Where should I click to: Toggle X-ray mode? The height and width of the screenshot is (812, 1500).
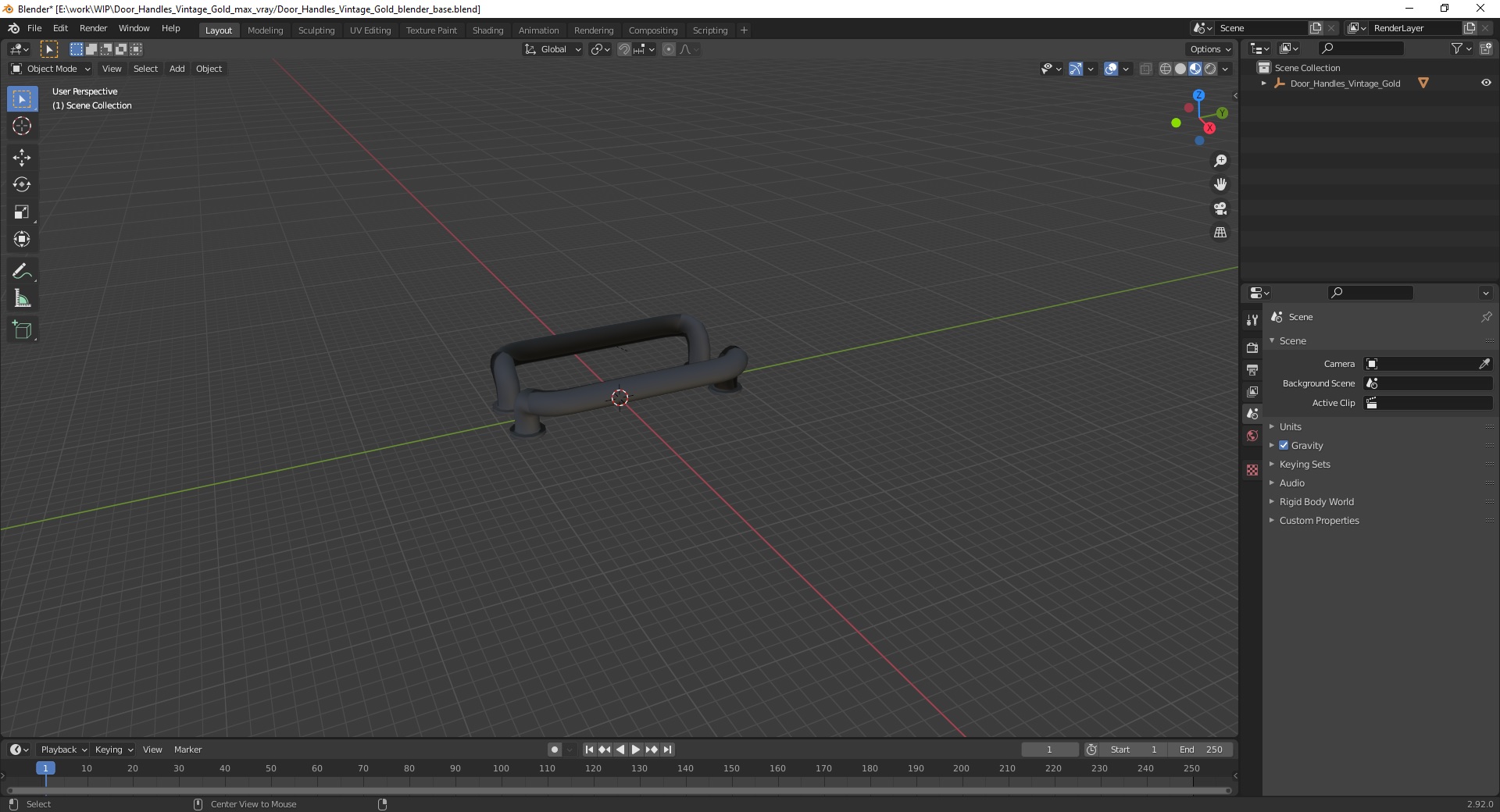click(x=1146, y=69)
